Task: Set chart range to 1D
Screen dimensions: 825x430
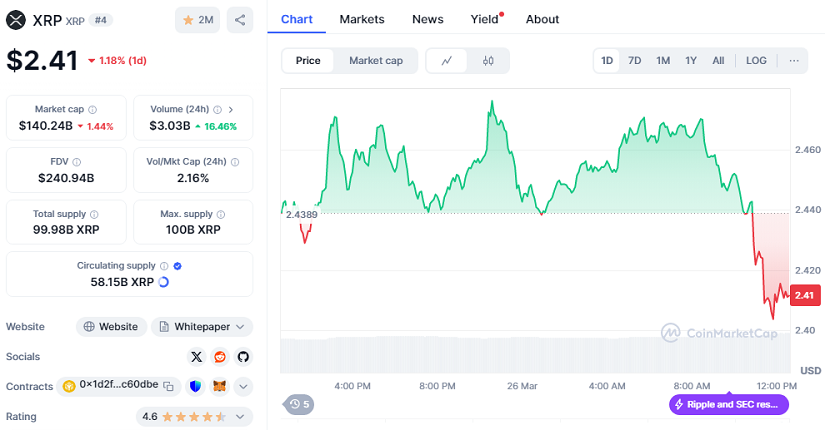Action: [x=607, y=61]
